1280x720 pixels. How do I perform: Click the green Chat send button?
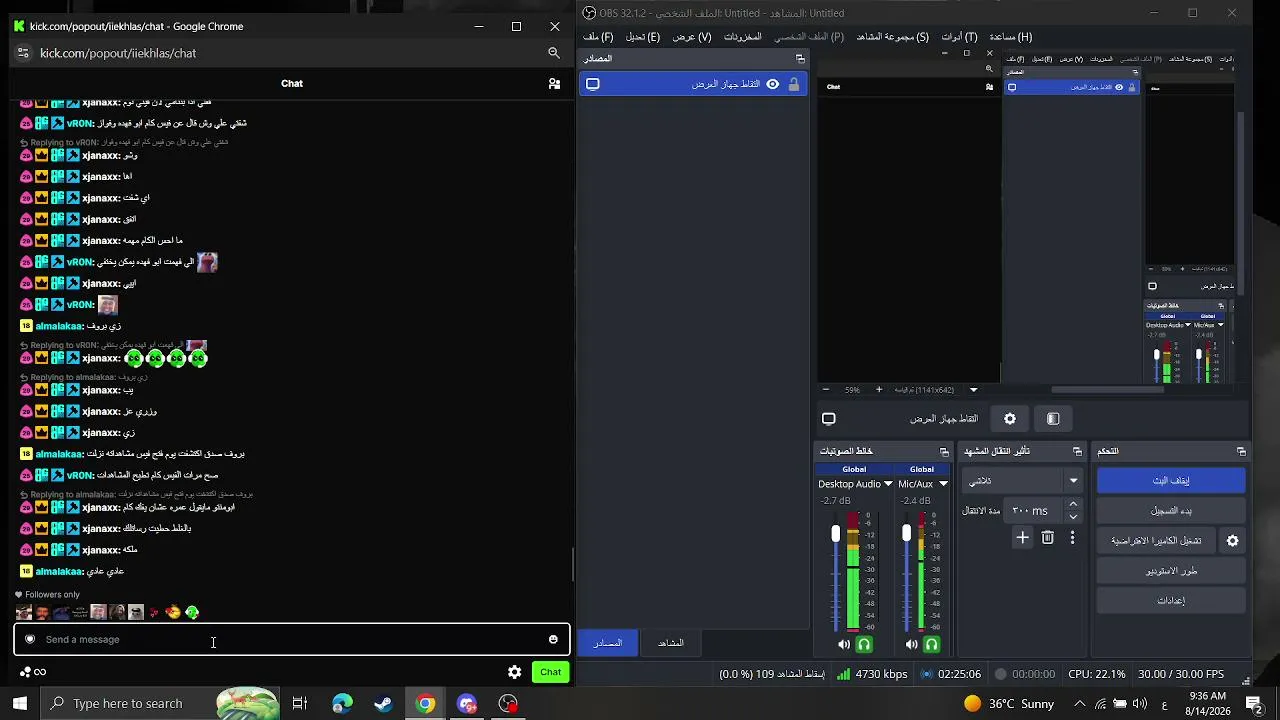coord(551,673)
